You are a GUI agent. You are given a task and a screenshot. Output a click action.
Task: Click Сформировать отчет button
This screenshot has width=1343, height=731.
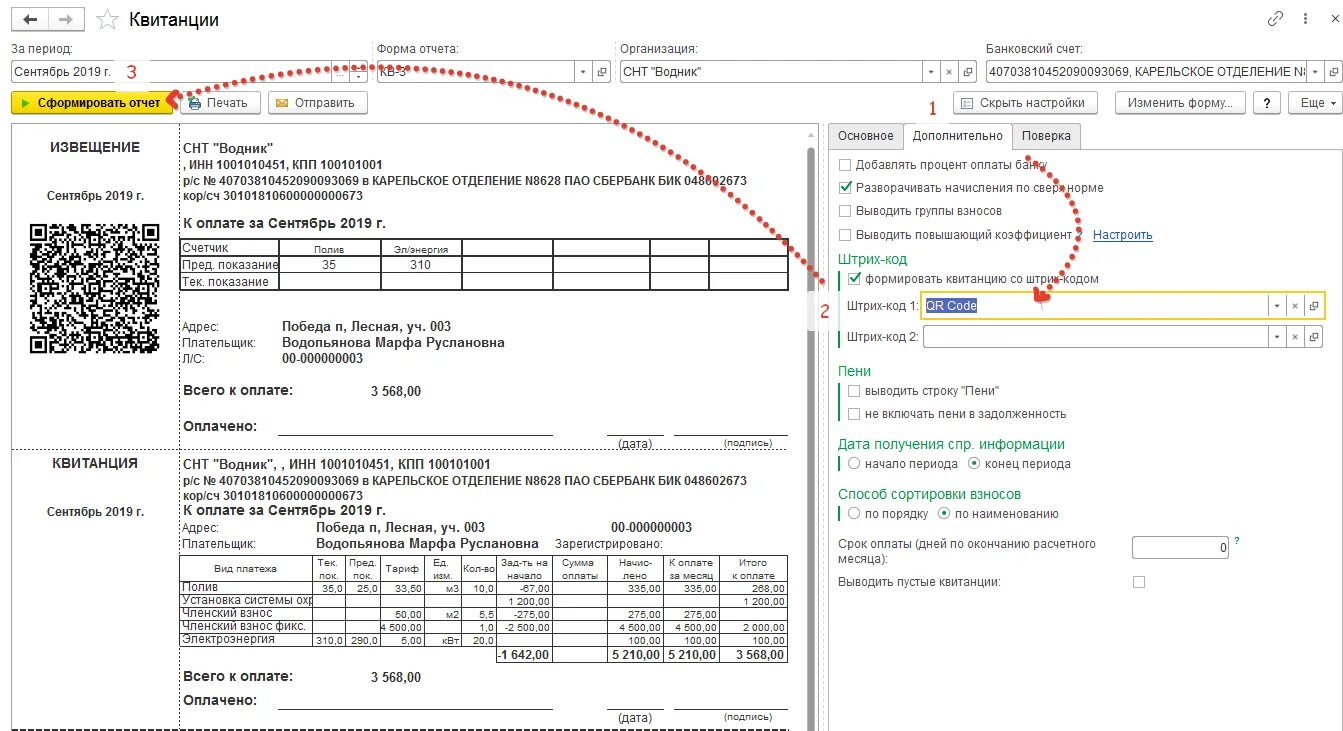[92, 103]
